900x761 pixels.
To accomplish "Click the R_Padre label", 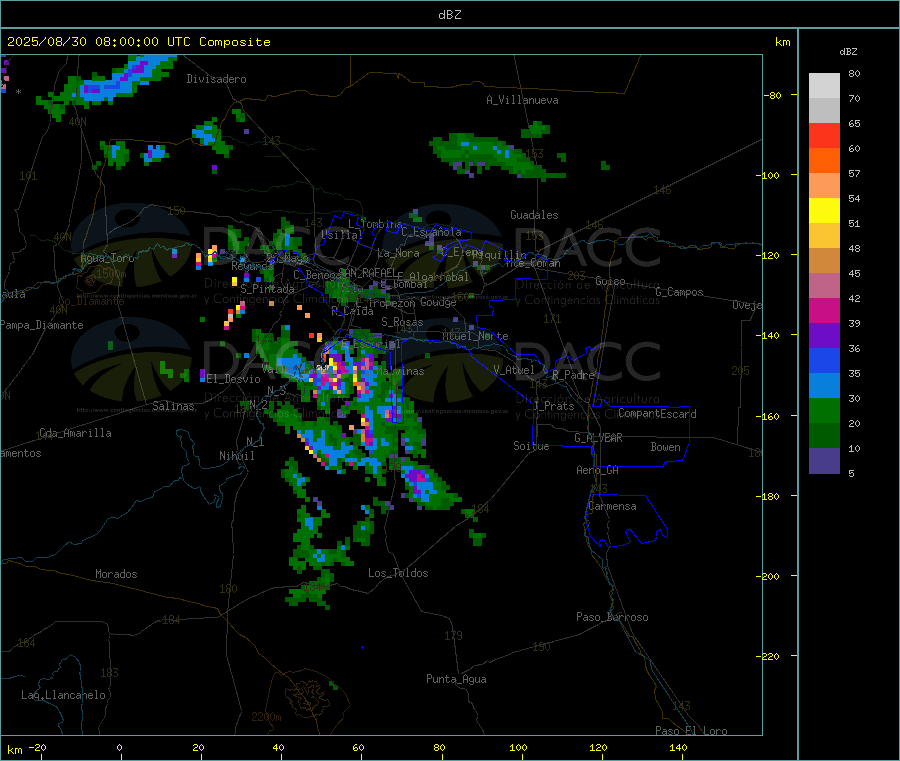I will (x=573, y=375).
